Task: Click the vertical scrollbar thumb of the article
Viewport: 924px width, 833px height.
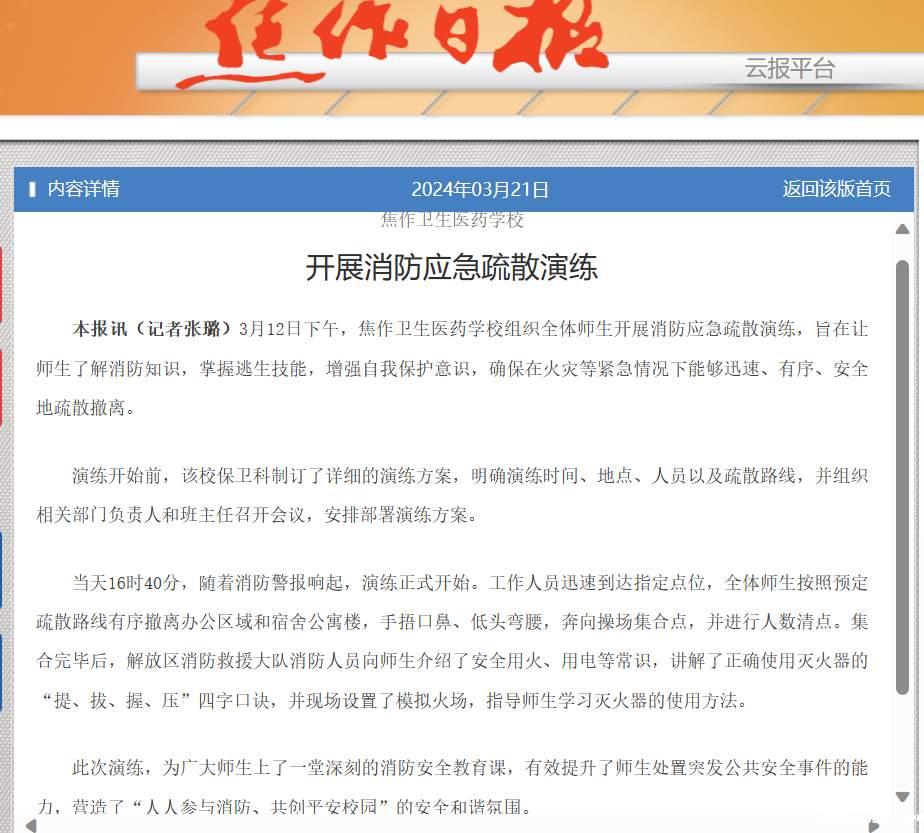Action: point(902,478)
